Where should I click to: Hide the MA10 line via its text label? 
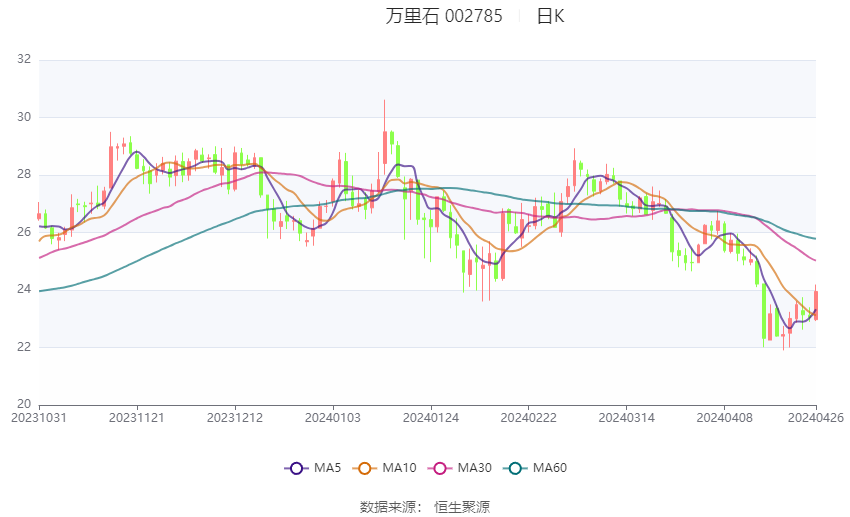click(399, 468)
